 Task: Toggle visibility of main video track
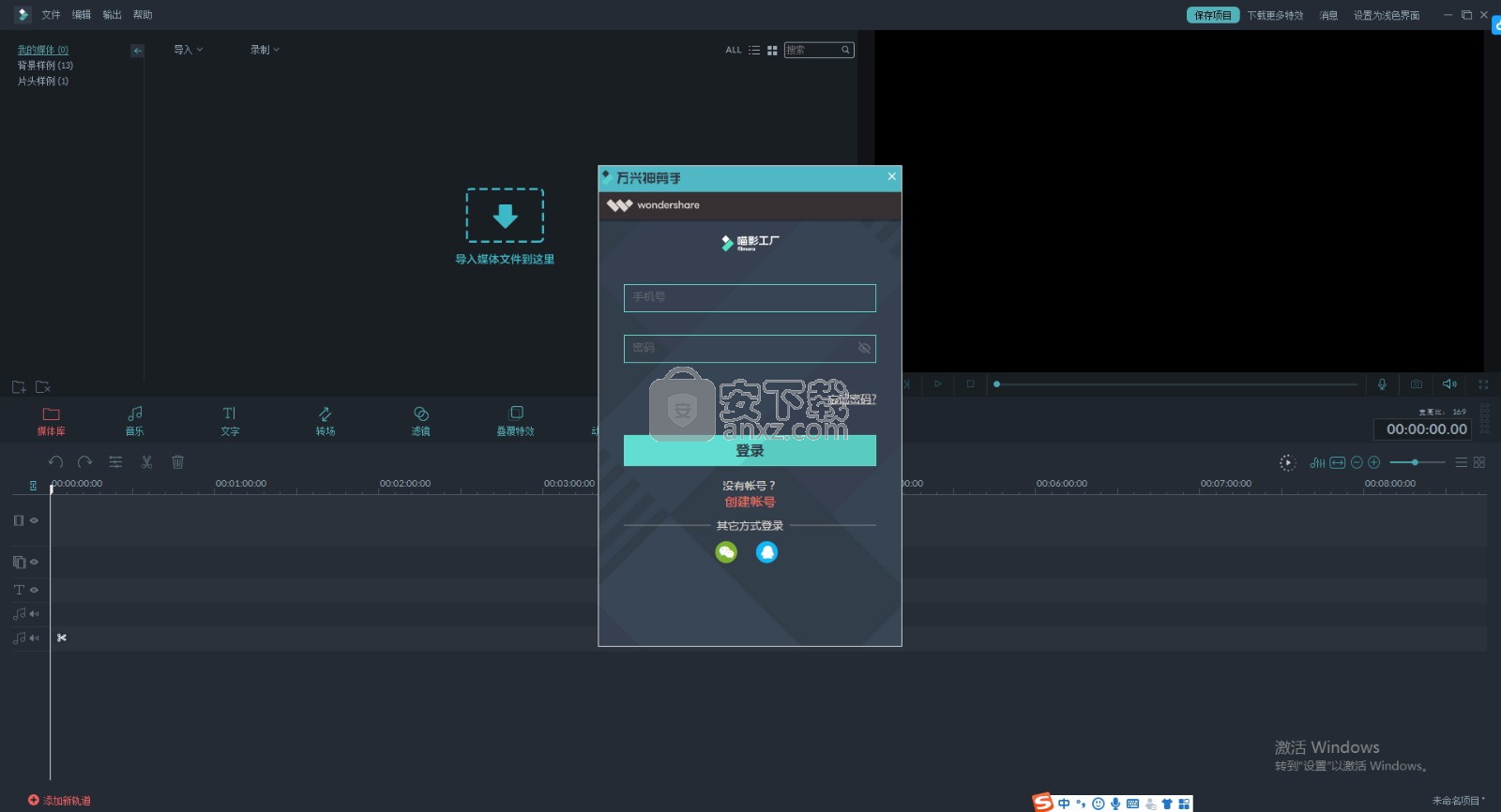pyautogui.click(x=34, y=520)
